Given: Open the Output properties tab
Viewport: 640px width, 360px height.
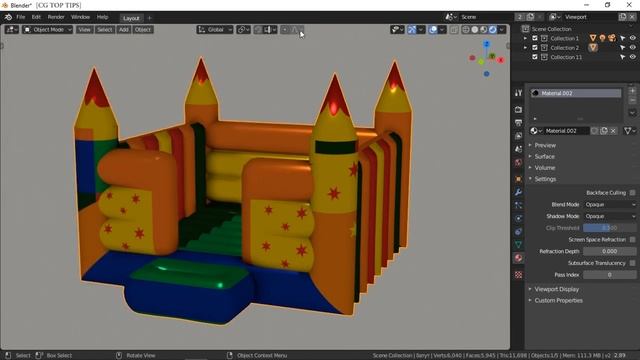Looking at the screenshot, I should pyautogui.click(x=518, y=122).
